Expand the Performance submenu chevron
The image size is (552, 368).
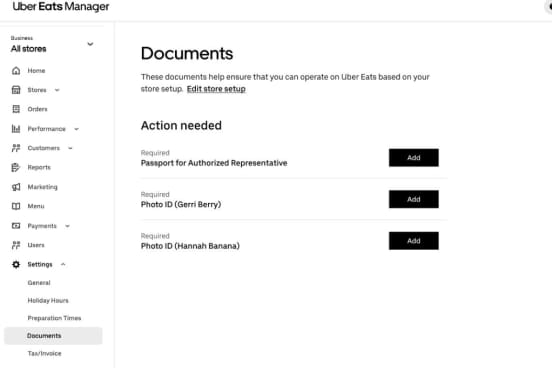(x=76, y=129)
